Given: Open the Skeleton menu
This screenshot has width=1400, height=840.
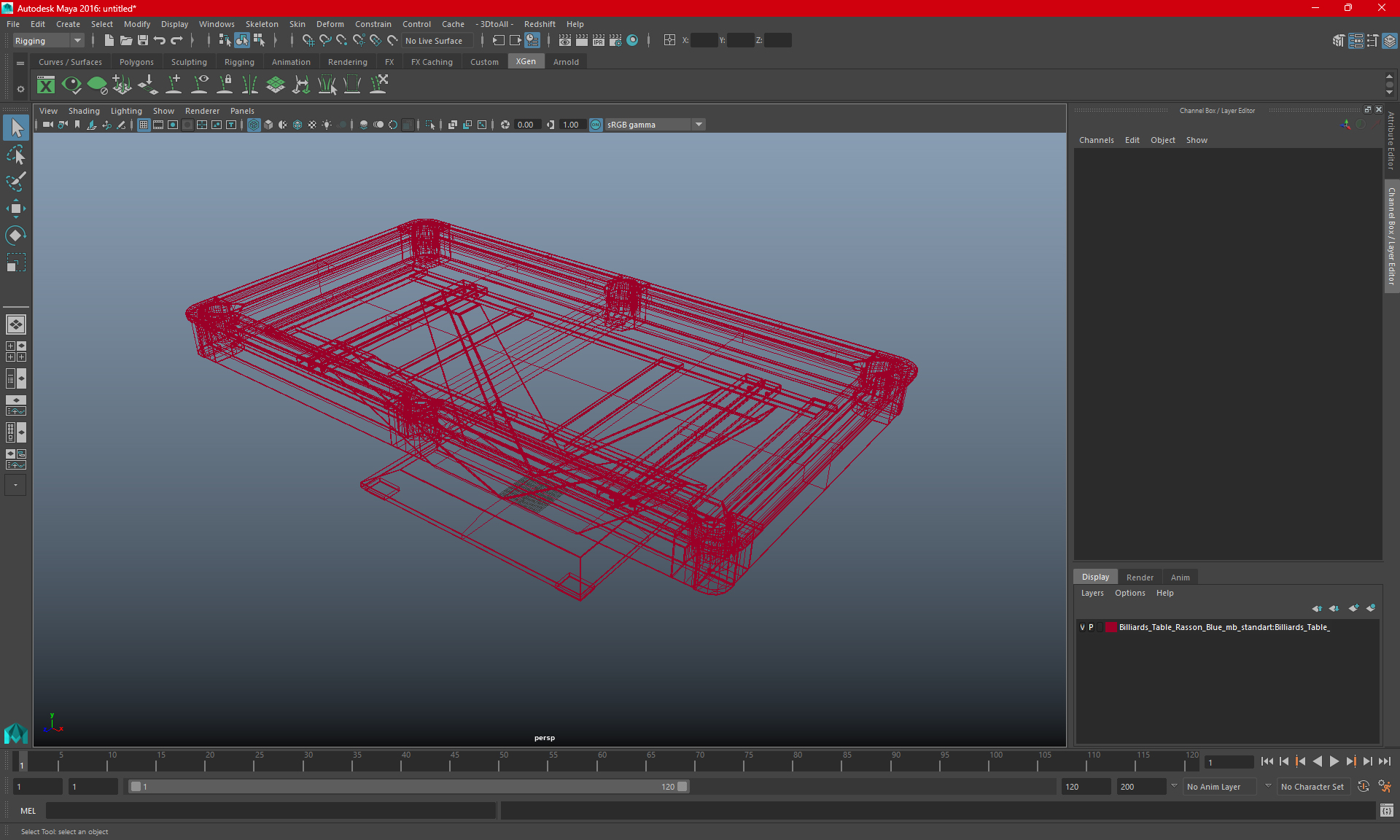Looking at the screenshot, I should point(262,24).
